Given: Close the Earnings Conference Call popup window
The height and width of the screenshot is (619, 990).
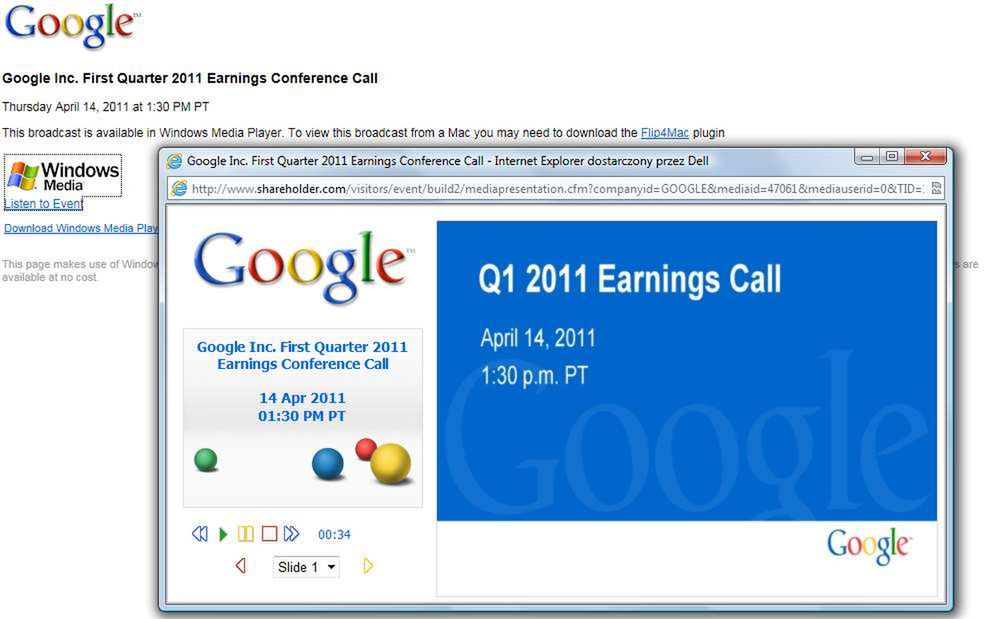Looking at the screenshot, I should pos(926,157).
